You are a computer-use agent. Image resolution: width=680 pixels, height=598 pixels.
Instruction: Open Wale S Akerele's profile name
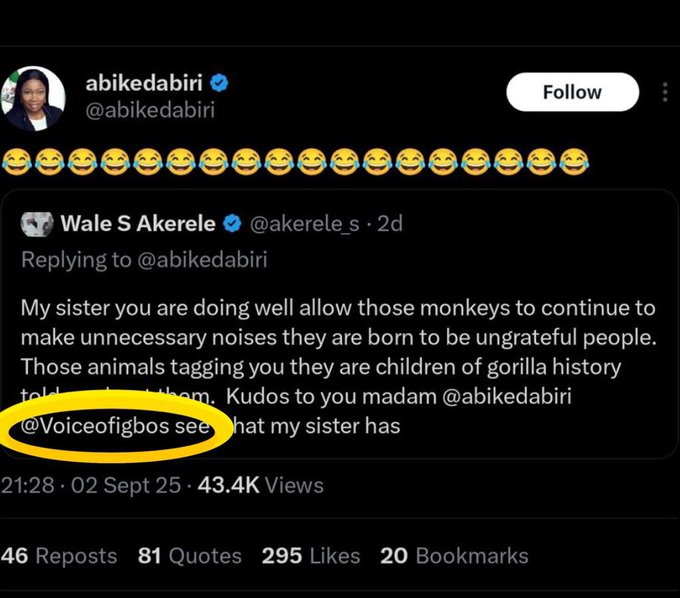pyautogui.click(x=137, y=223)
